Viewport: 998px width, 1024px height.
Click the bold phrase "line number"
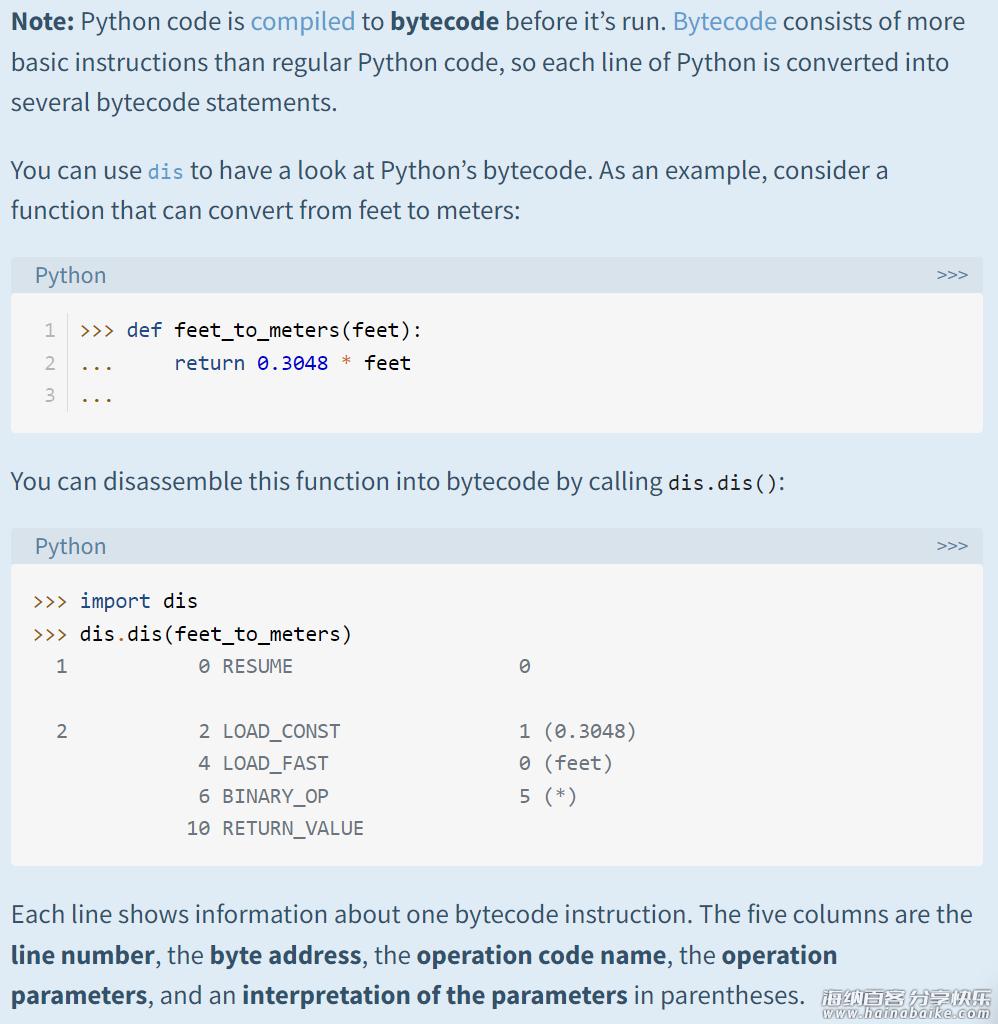82,955
